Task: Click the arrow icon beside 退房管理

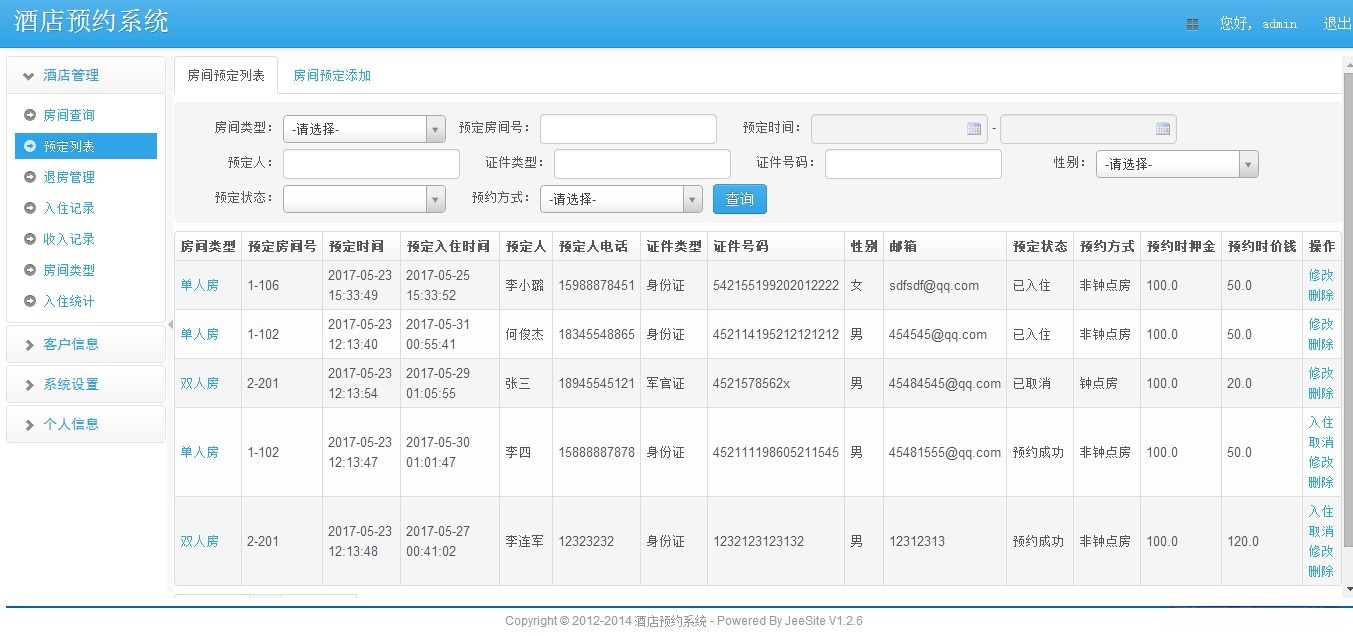Action: 30,177
